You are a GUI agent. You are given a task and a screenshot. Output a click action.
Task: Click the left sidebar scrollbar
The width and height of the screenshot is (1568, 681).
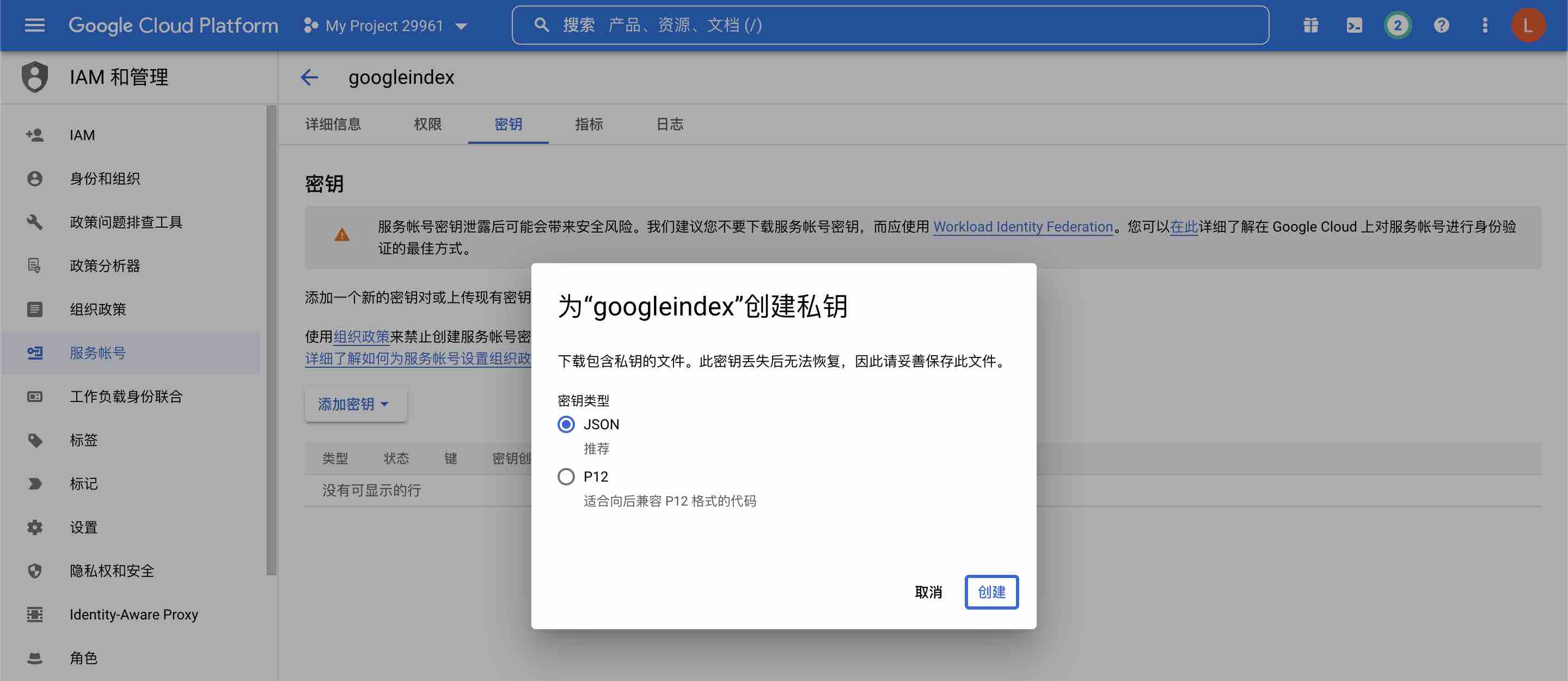(x=272, y=341)
